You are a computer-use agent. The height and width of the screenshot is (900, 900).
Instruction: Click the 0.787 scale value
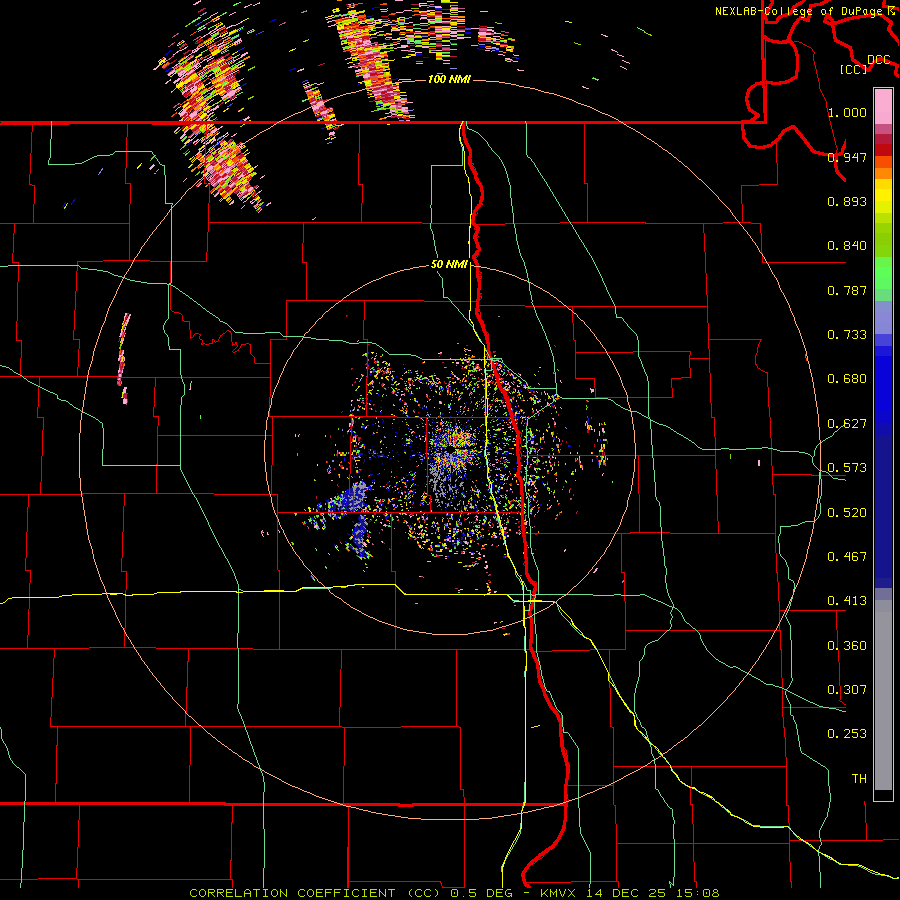[x=847, y=290]
